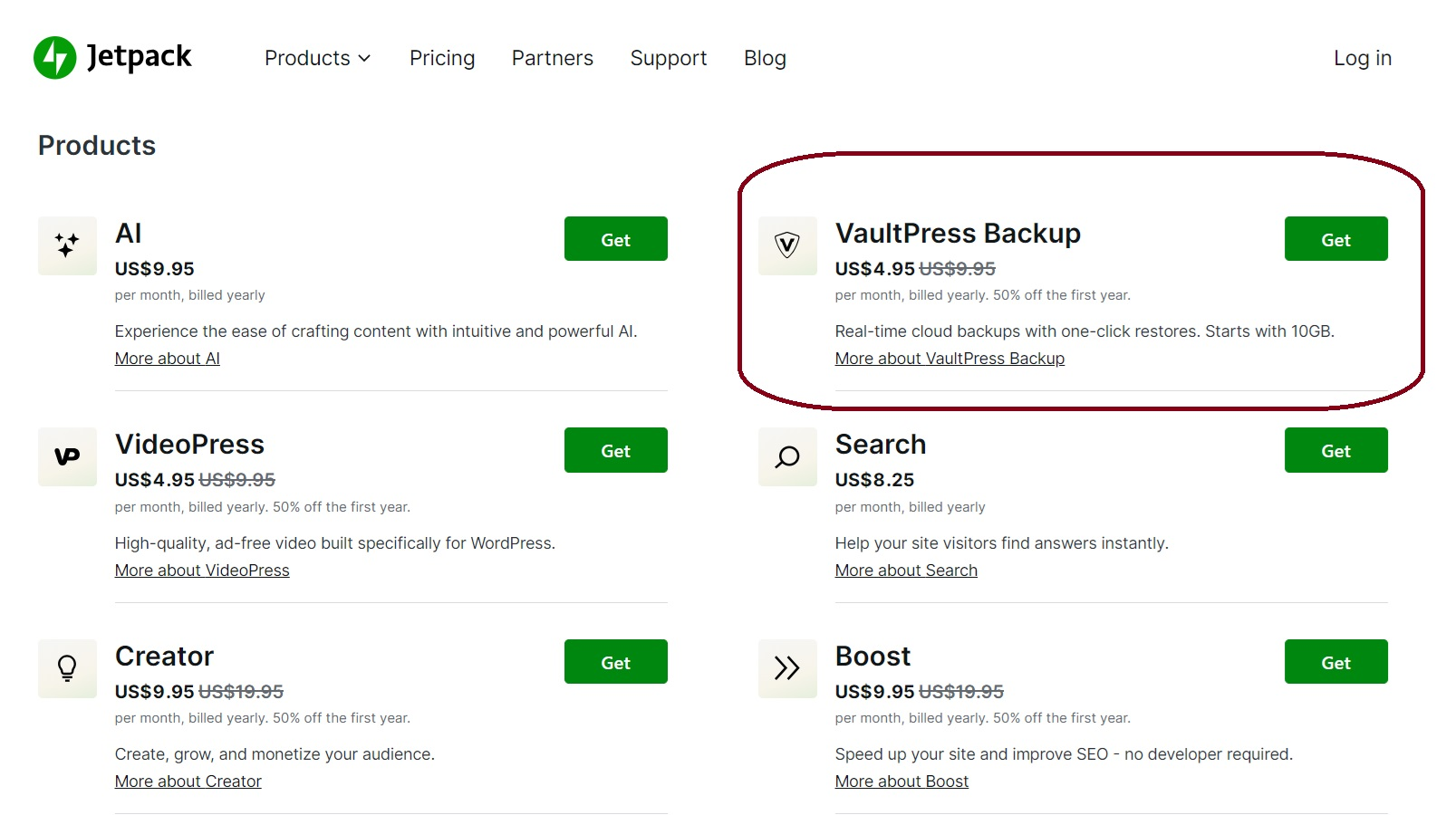Click the Boost double-chevron icon
Viewport: 1456px width, 815px height.
pyautogui.click(x=787, y=668)
